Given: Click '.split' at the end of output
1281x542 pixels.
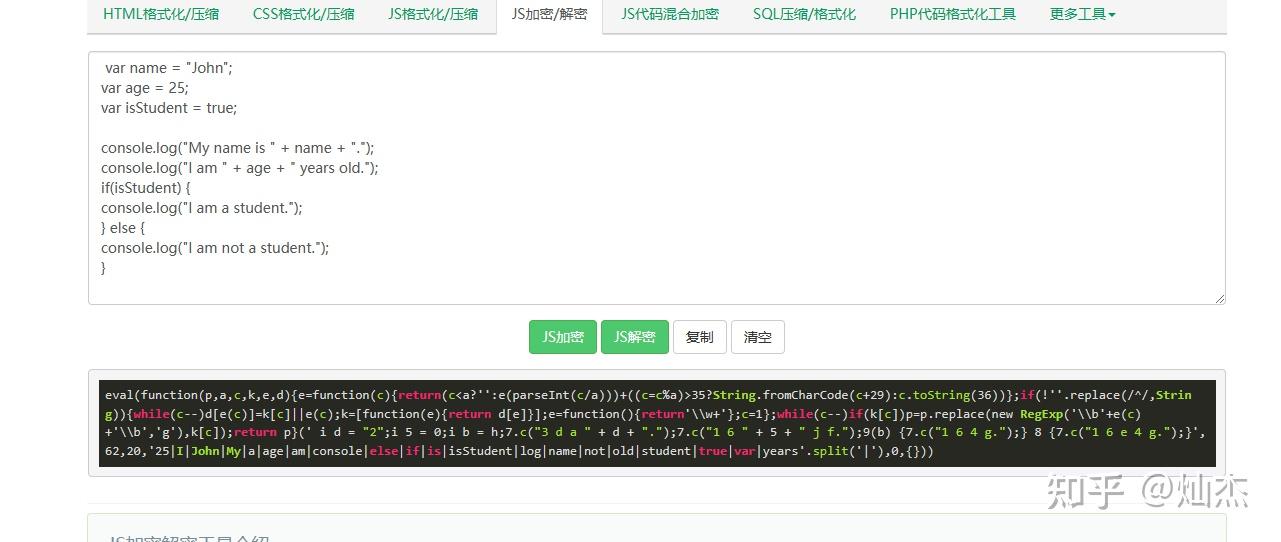Looking at the screenshot, I should pos(819,451).
